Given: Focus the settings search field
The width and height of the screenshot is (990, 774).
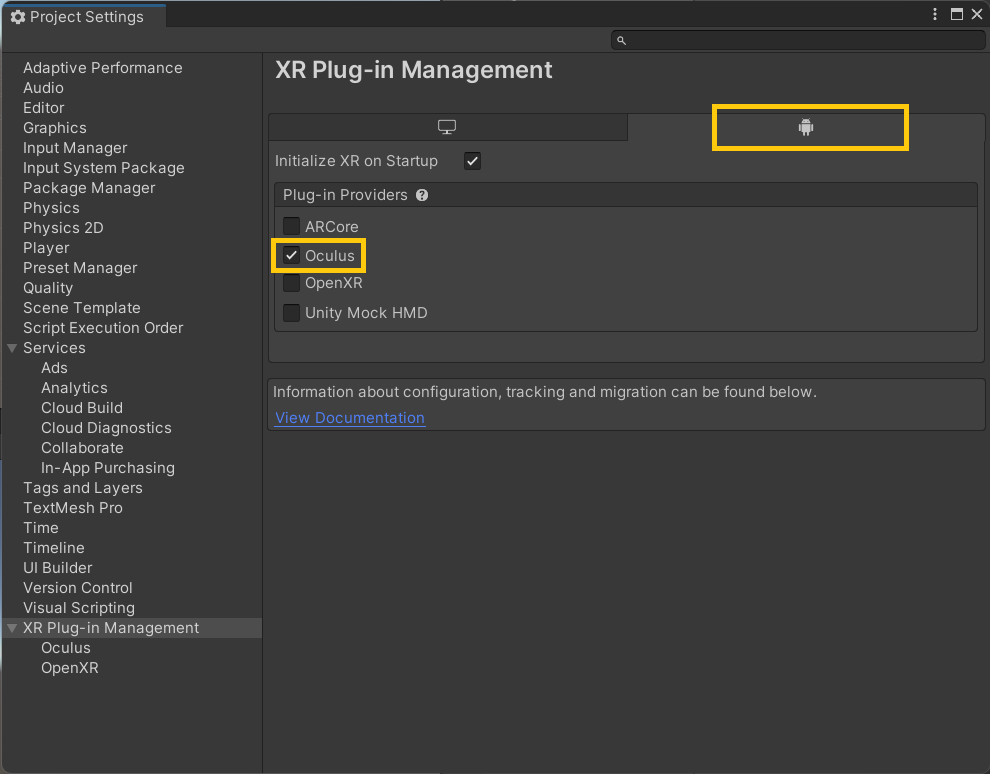Looking at the screenshot, I should pos(798,40).
